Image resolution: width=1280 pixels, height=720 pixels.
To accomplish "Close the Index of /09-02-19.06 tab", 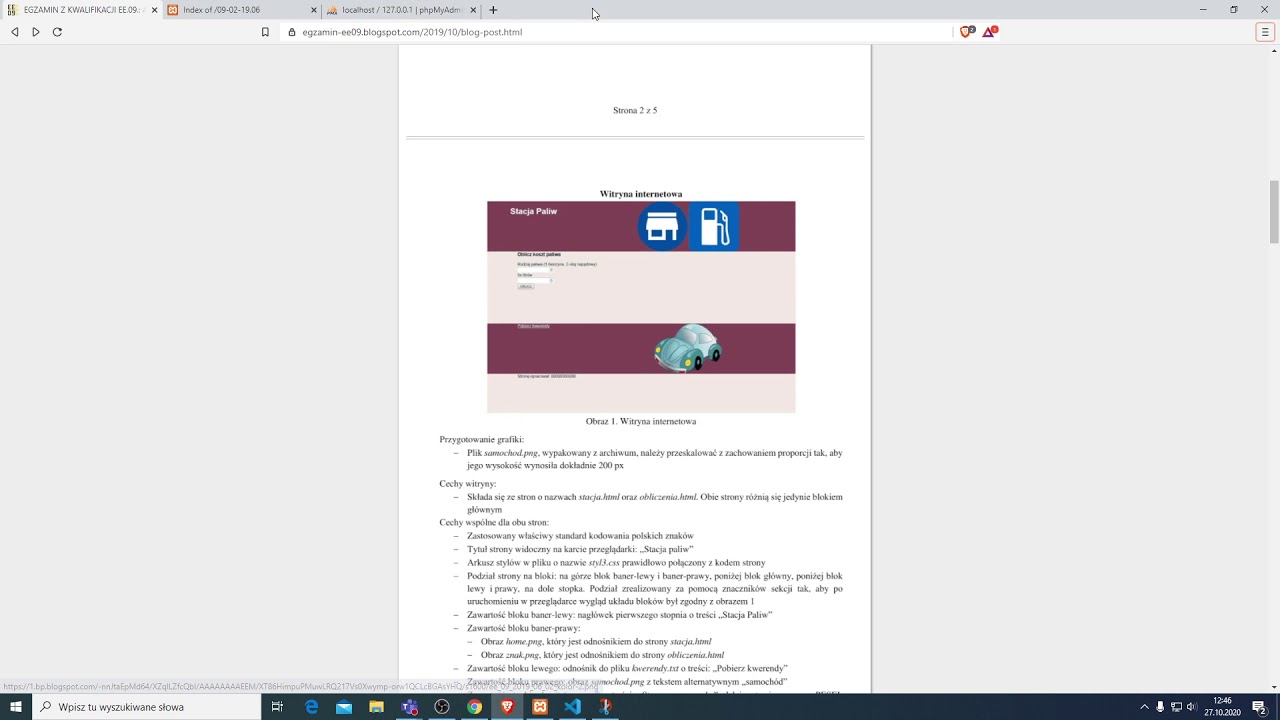I will tap(313, 10).
